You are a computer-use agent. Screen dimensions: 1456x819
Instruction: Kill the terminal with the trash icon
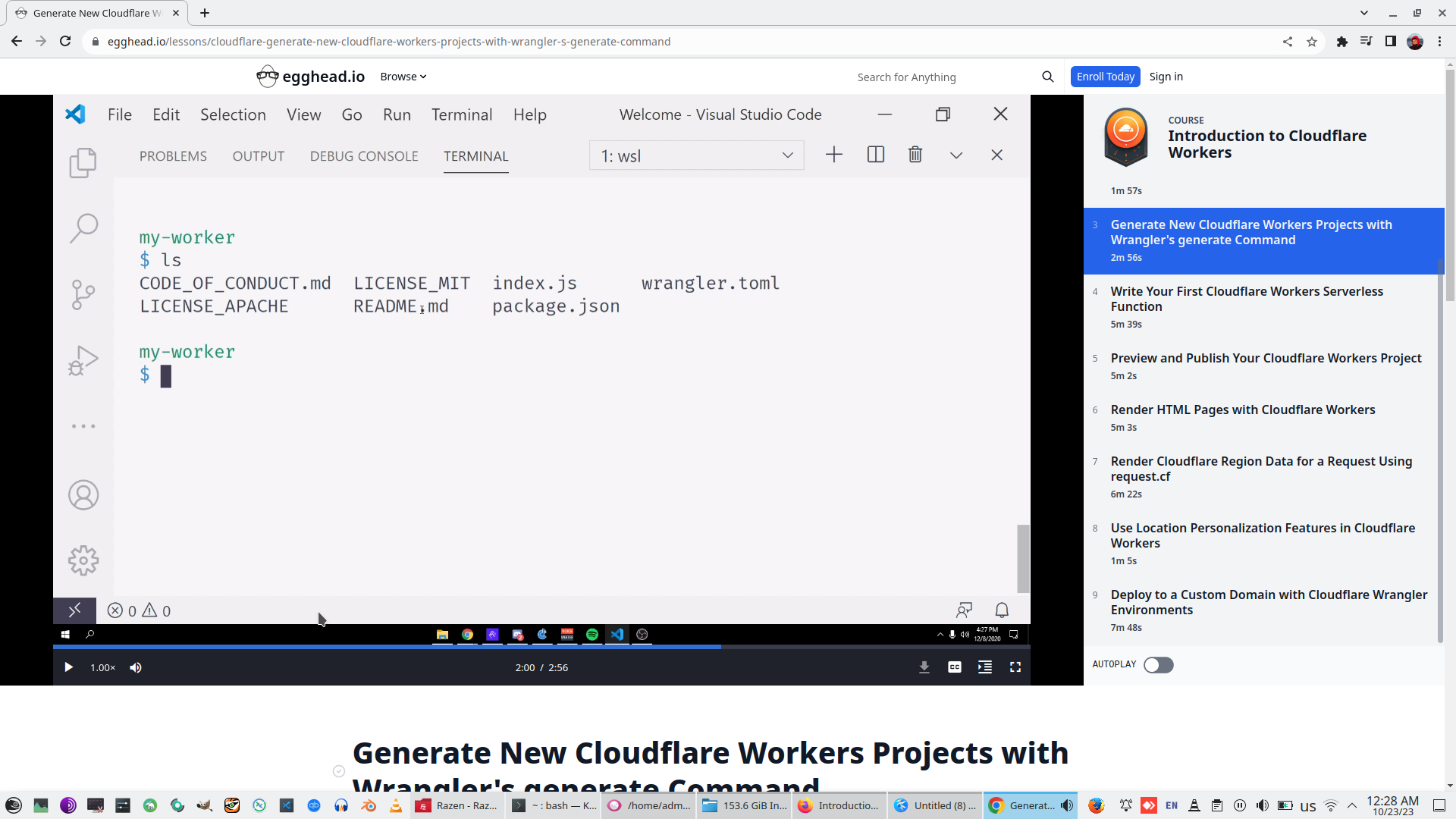click(x=915, y=155)
